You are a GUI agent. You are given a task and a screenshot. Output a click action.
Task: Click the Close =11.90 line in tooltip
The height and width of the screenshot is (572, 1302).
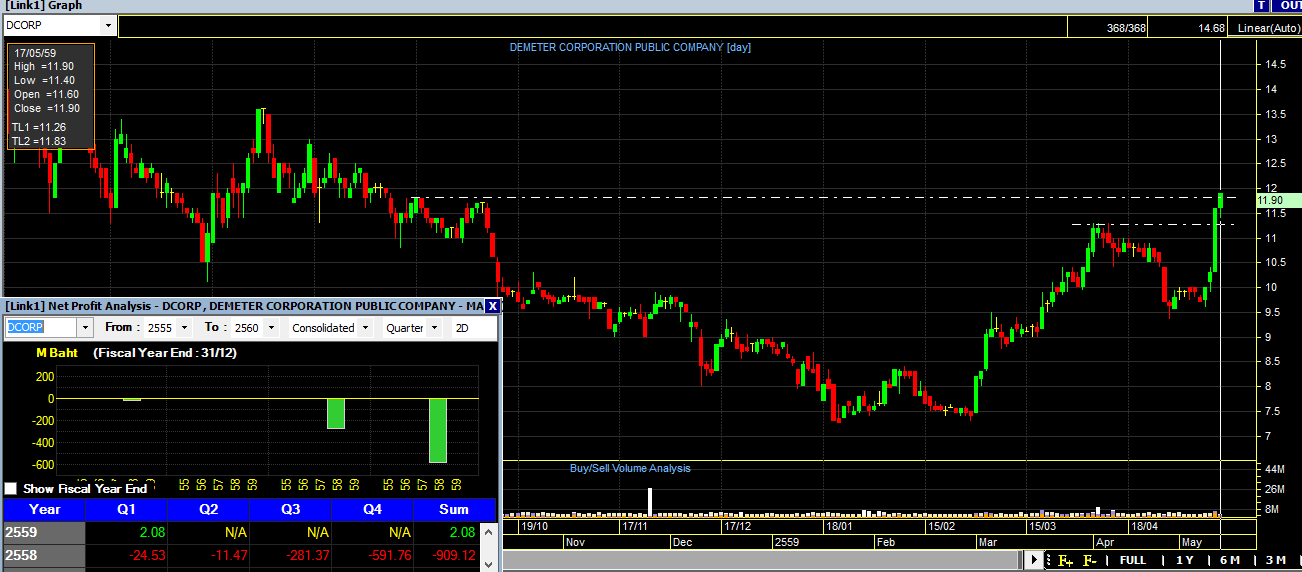pyautogui.click(x=46, y=108)
